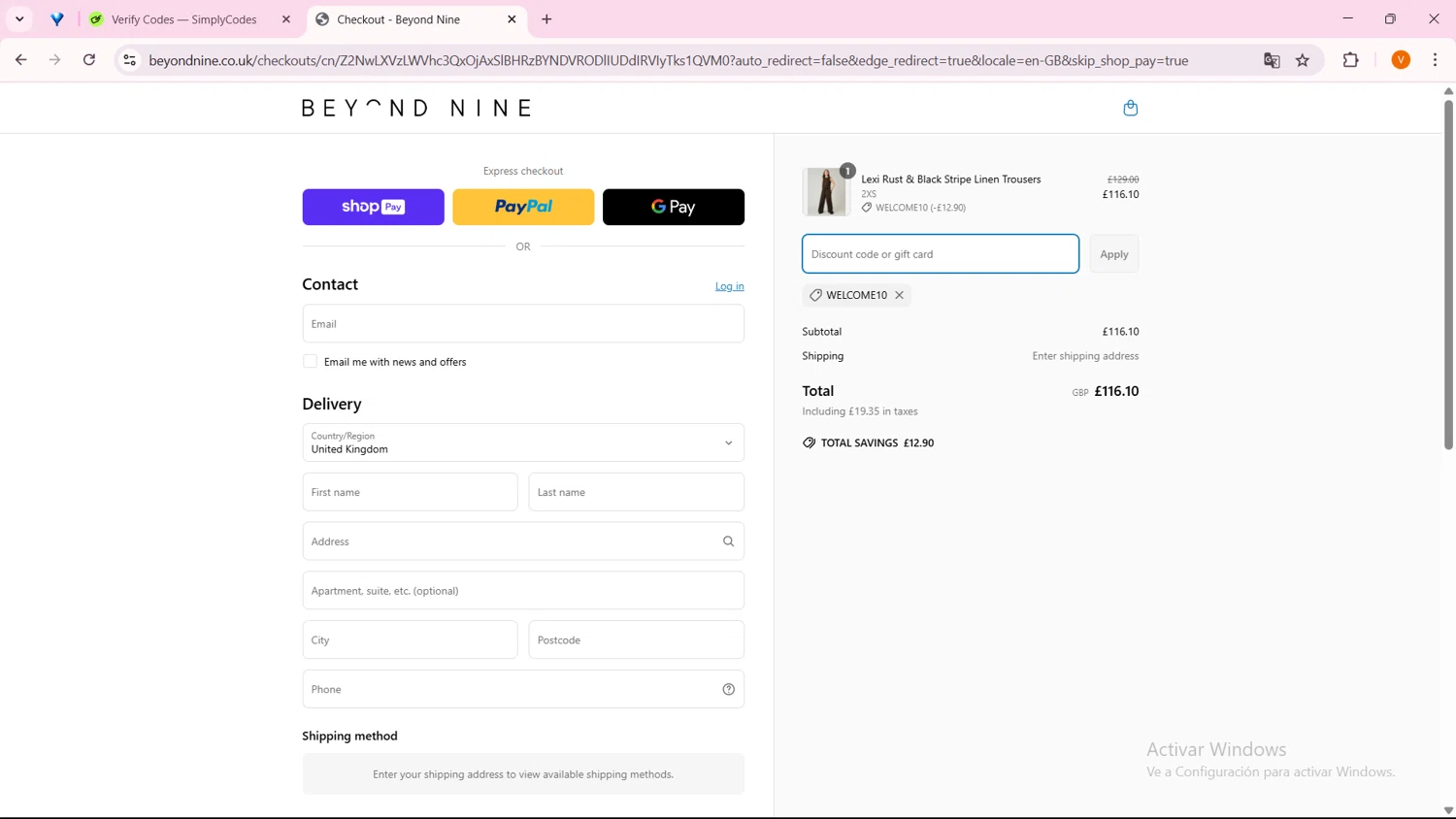This screenshot has height=819, width=1456.
Task: Focus the Email input field
Action: tap(523, 324)
